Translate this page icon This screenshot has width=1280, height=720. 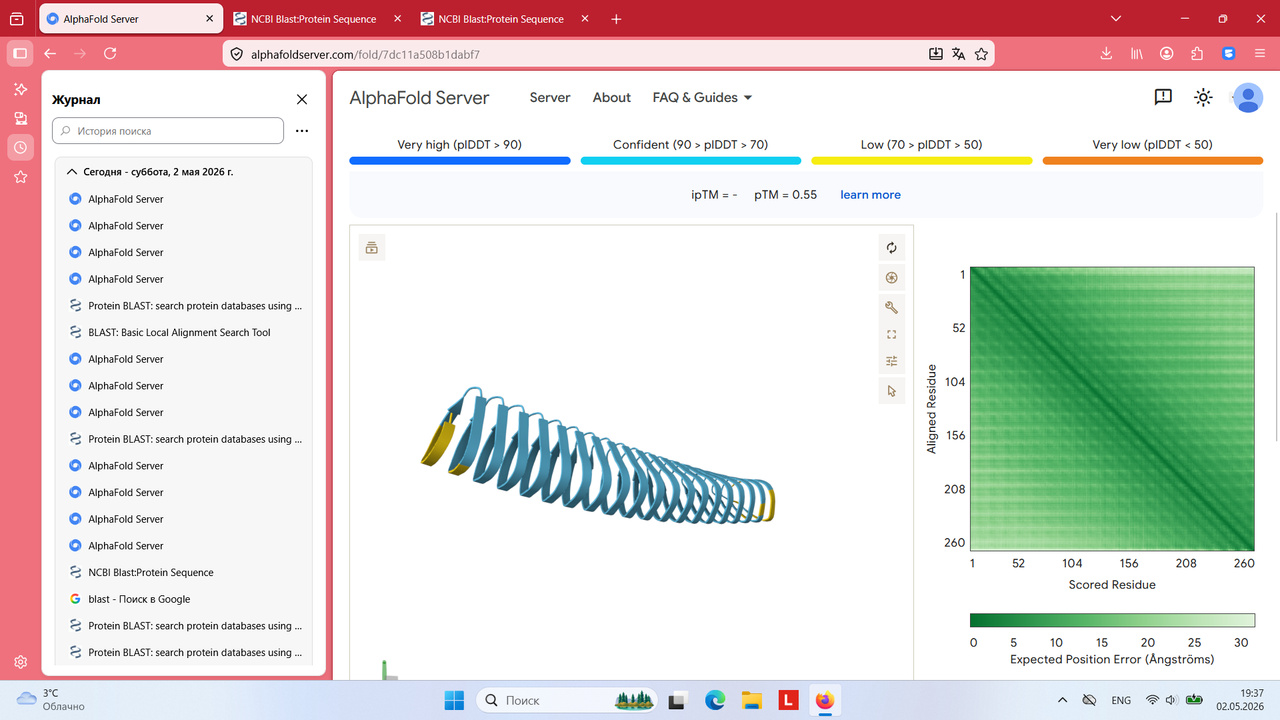(x=958, y=54)
